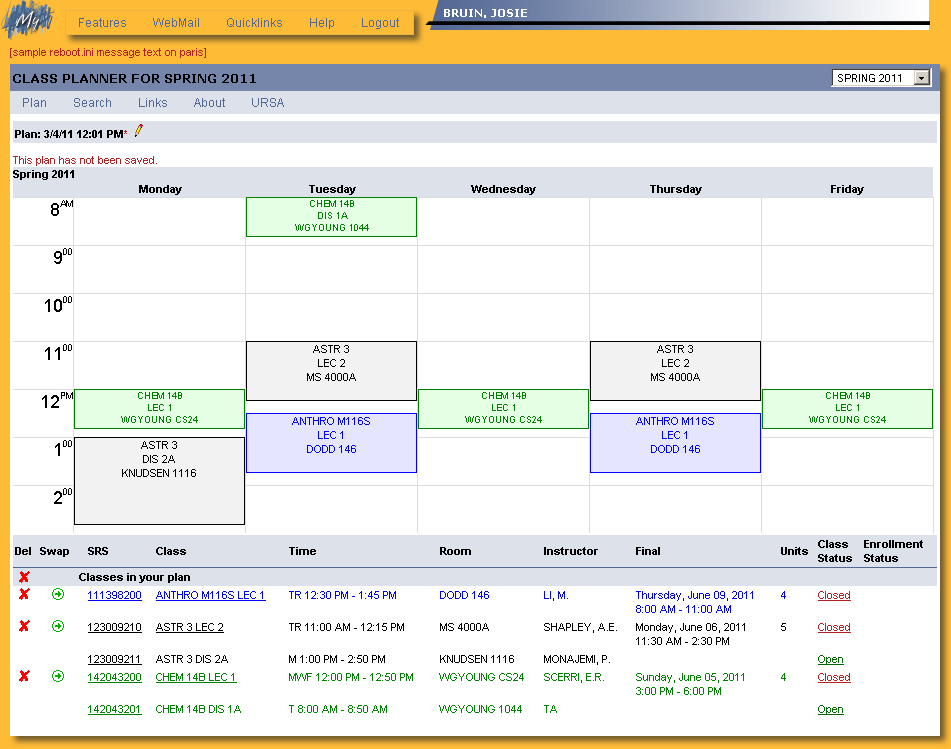
Task: Swap ANTHRO M116S LEC 1 using green arrow
Action: pyautogui.click(x=58, y=595)
